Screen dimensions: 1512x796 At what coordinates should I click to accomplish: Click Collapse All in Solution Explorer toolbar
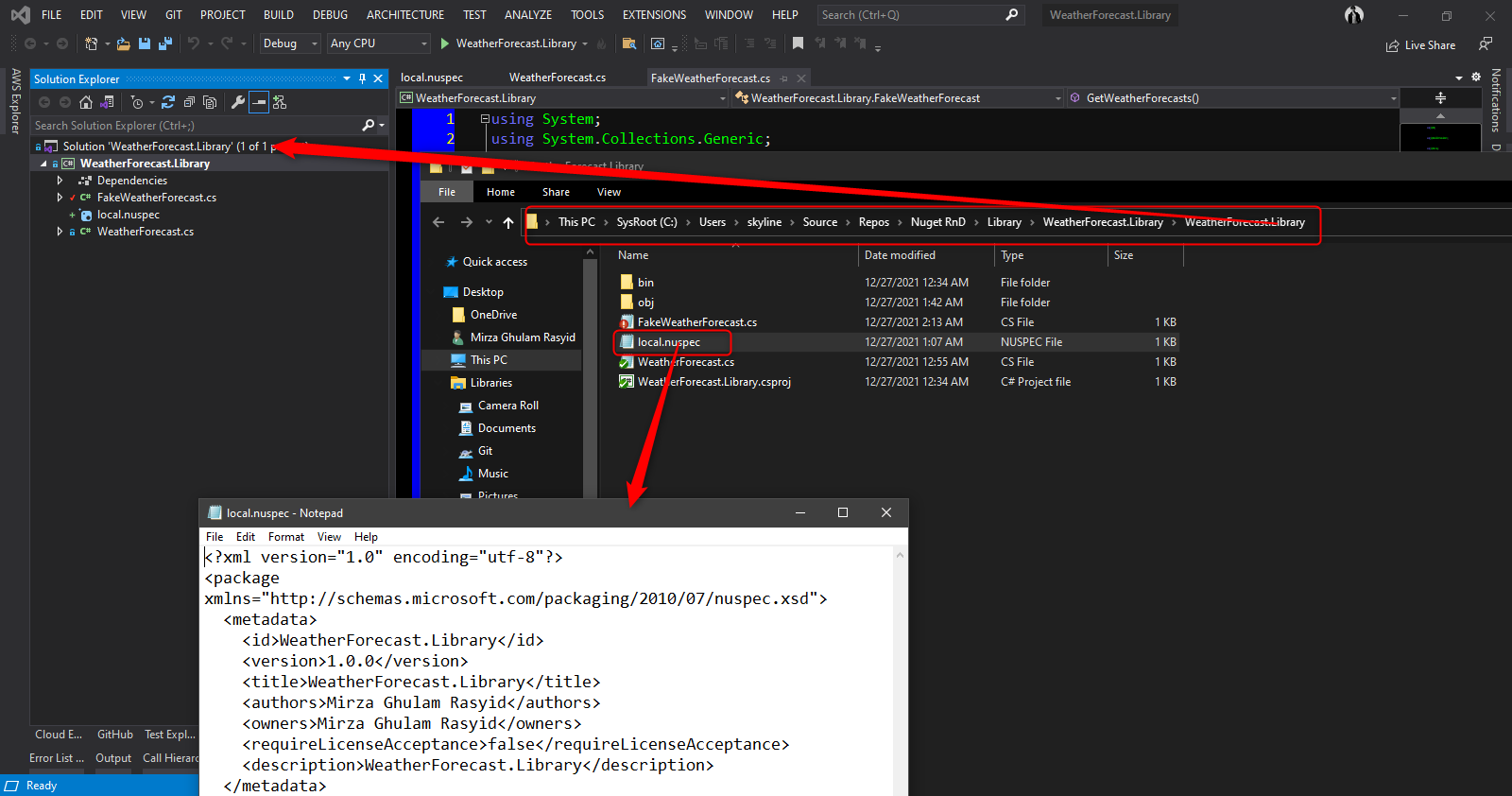pyautogui.click(x=189, y=102)
